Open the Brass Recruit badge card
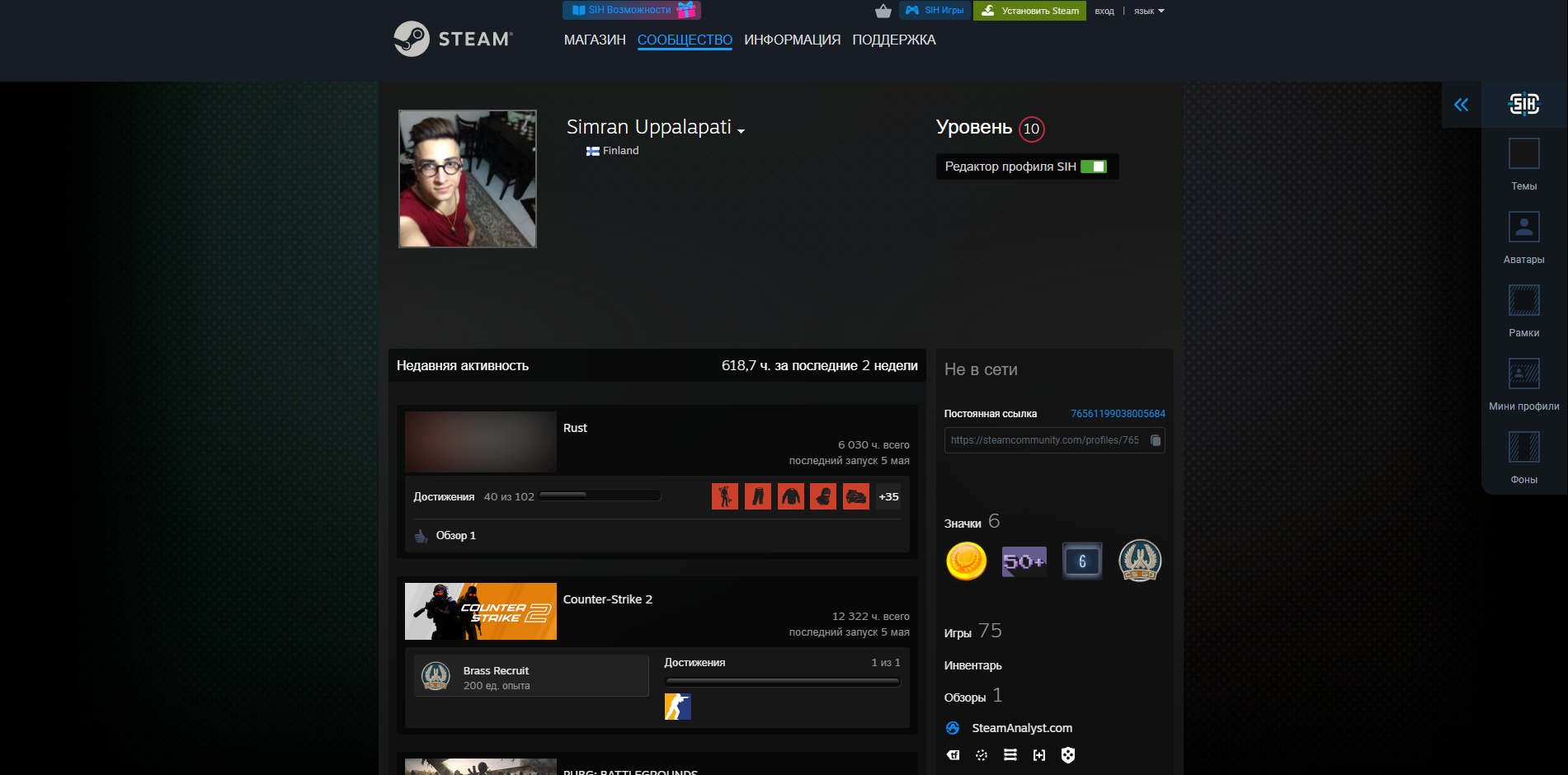Viewport: 1568px width, 775px height. pos(531,676)
